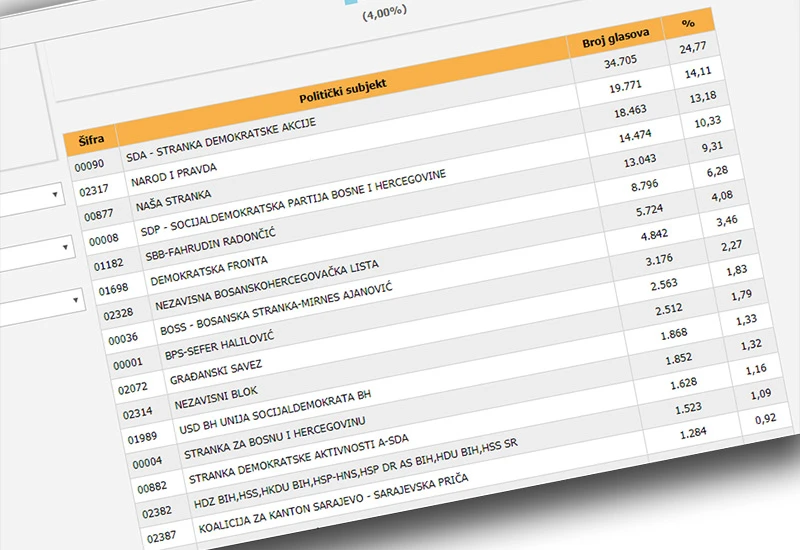Click the Šifra column header

(91, 139)
